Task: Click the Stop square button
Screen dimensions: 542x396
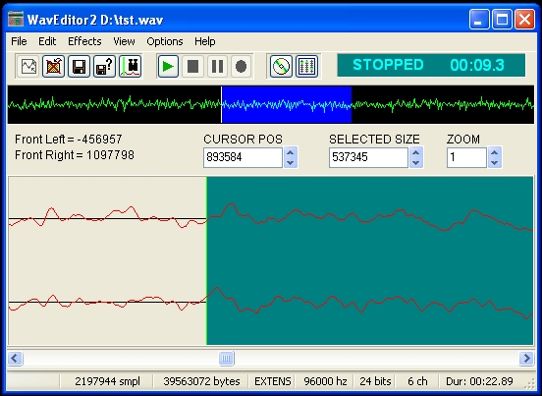Action: pyautogui.click(x=193, y=66)
